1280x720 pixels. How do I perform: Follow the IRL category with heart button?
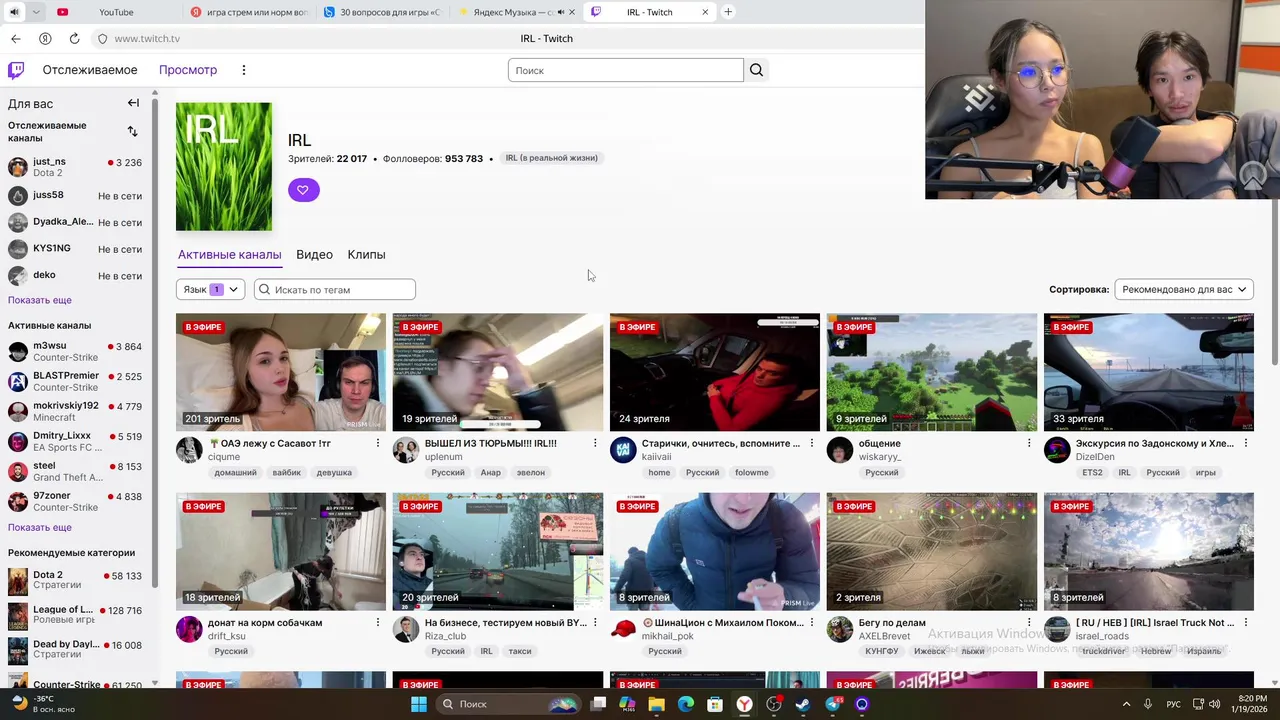[303, 190]
